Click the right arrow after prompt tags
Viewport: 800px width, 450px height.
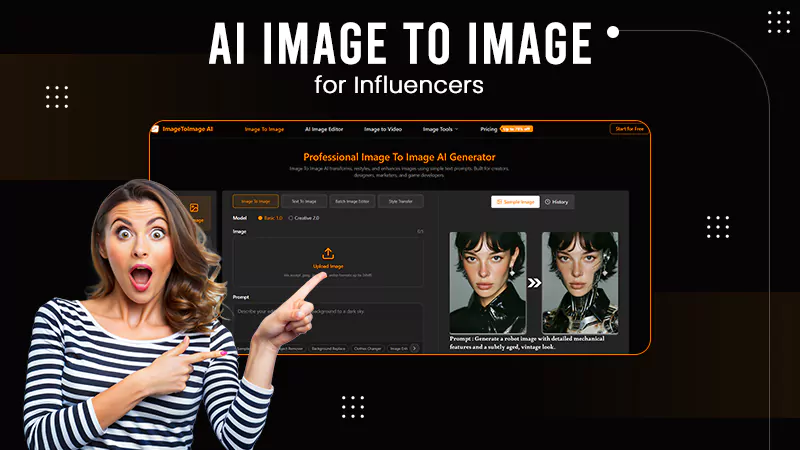(414, 348)
